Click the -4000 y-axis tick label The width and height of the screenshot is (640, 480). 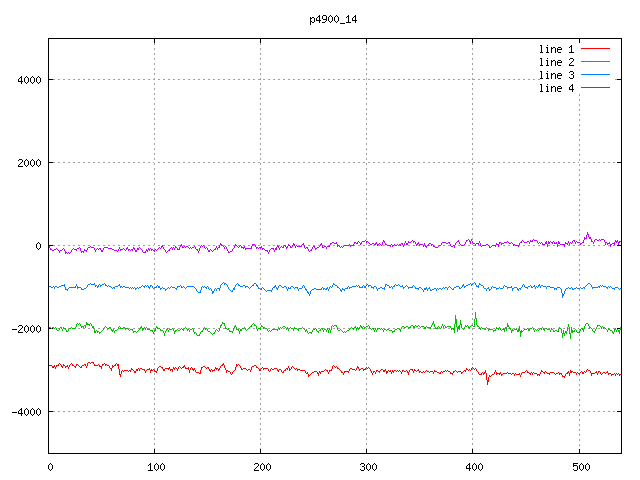pyautogui.click(x=24, y=412)
